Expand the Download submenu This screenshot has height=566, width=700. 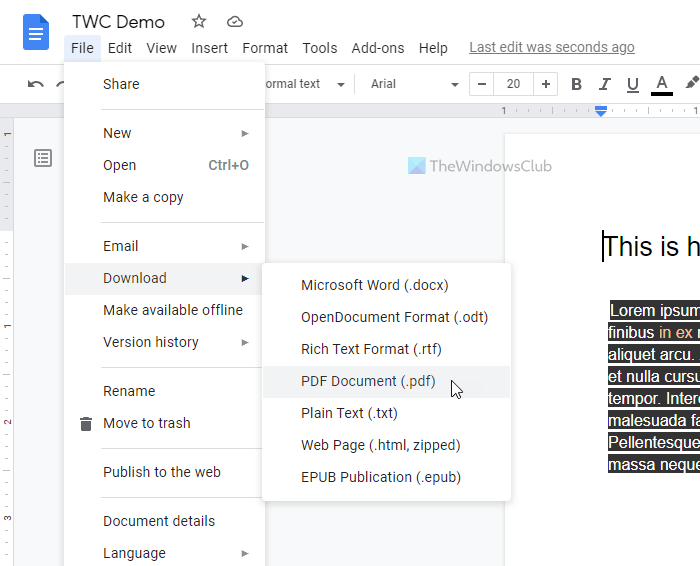click(x=163, y=278)
